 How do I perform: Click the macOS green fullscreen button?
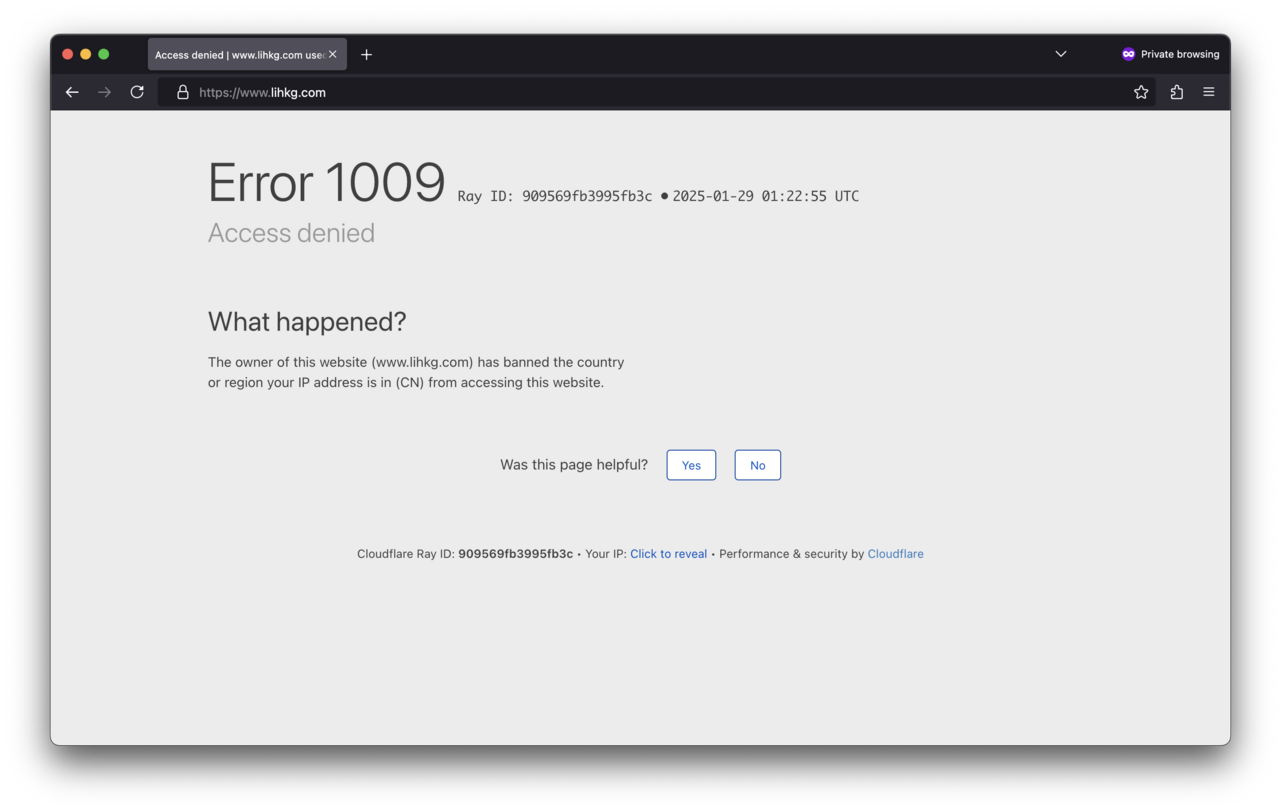pyautogui.click(x=103, y=54)
